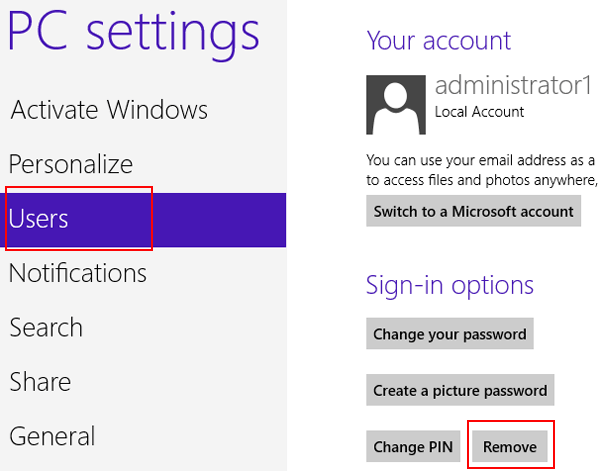Open the Activate Windows settings category
This screenshot has height=471, width=600.
coord(109,110)
